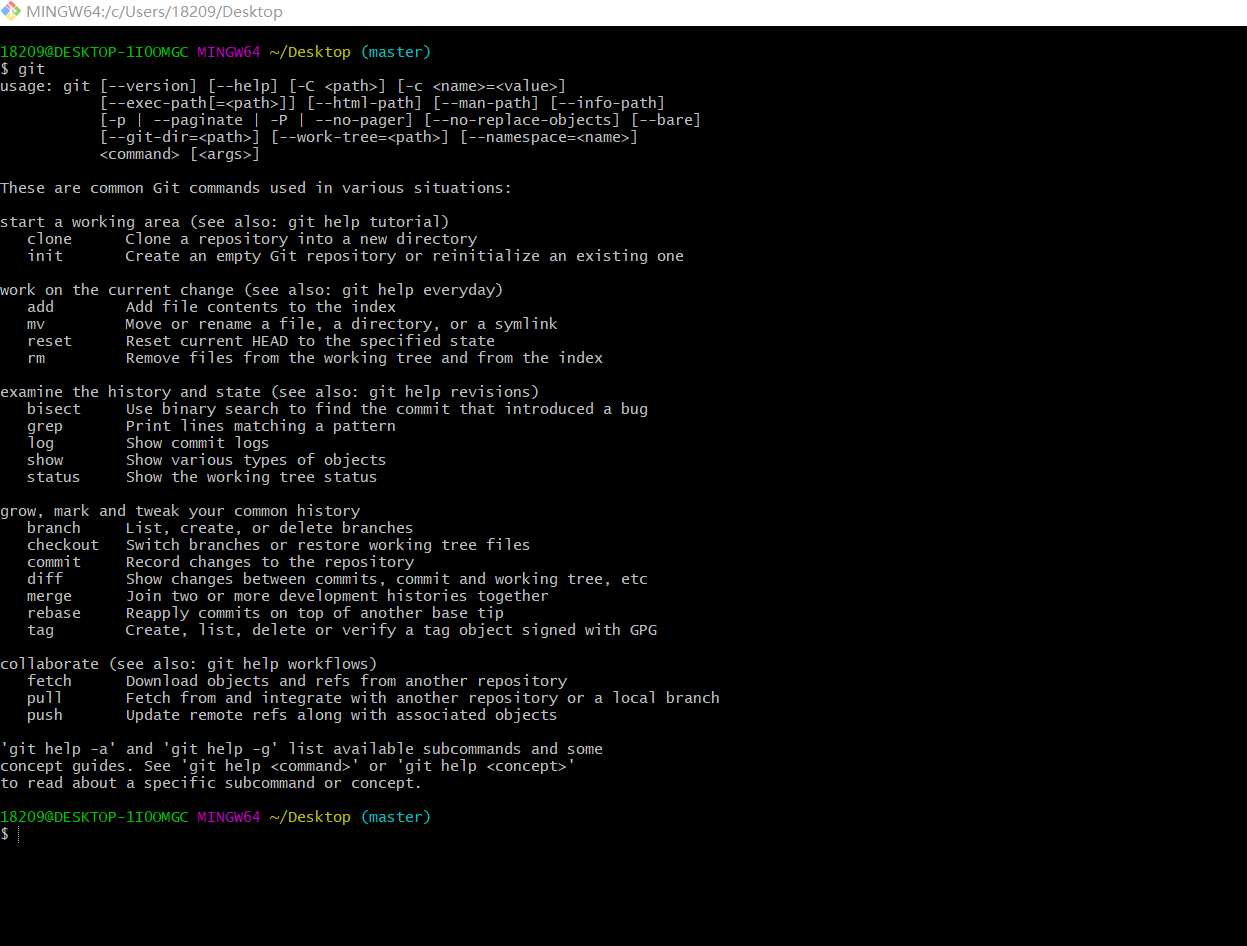This screenshot has width=1247, height=946.
Task: Click the window title MINGW64:/c/Users/18209/Desktop
Action: pyautogui.click(x=154, y=12)
